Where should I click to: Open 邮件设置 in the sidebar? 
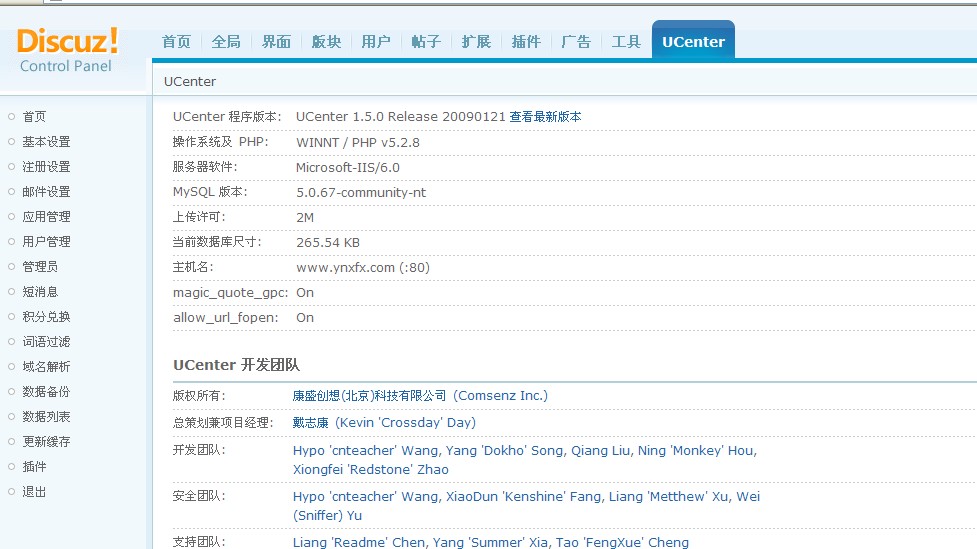[x=46, y=191]
